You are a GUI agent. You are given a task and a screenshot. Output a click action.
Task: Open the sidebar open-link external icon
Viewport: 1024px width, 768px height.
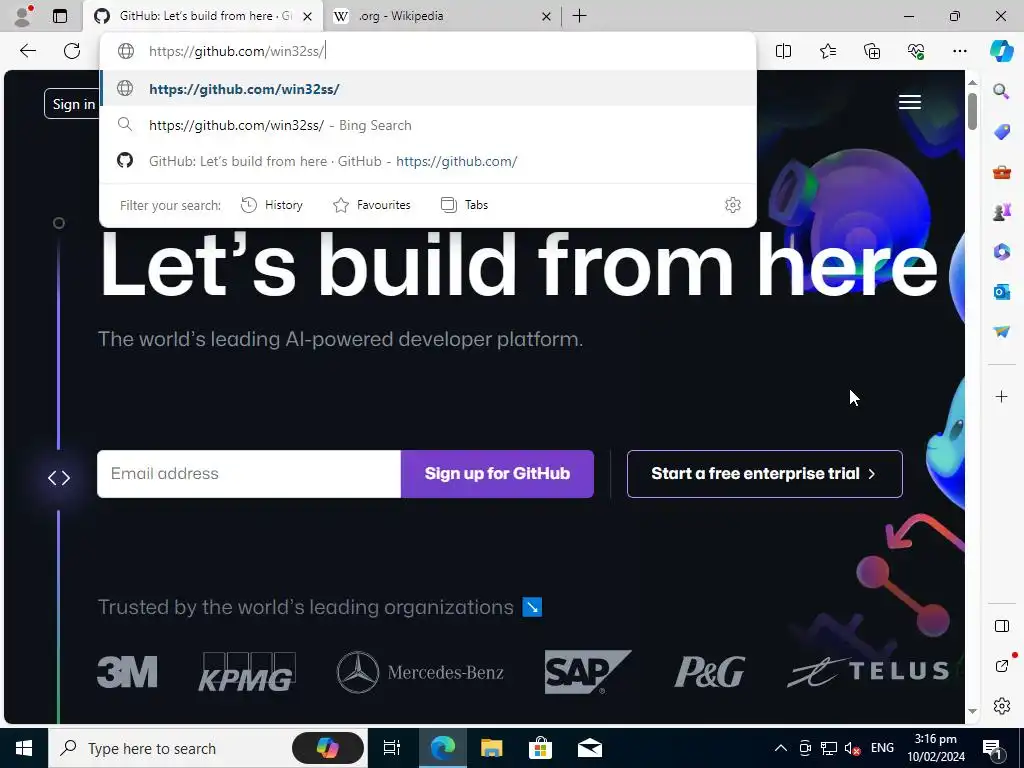click(x=1001, y=665)
